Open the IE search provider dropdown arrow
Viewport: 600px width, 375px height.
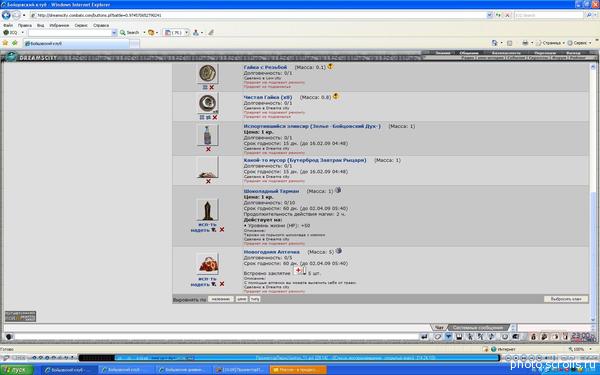595,15
